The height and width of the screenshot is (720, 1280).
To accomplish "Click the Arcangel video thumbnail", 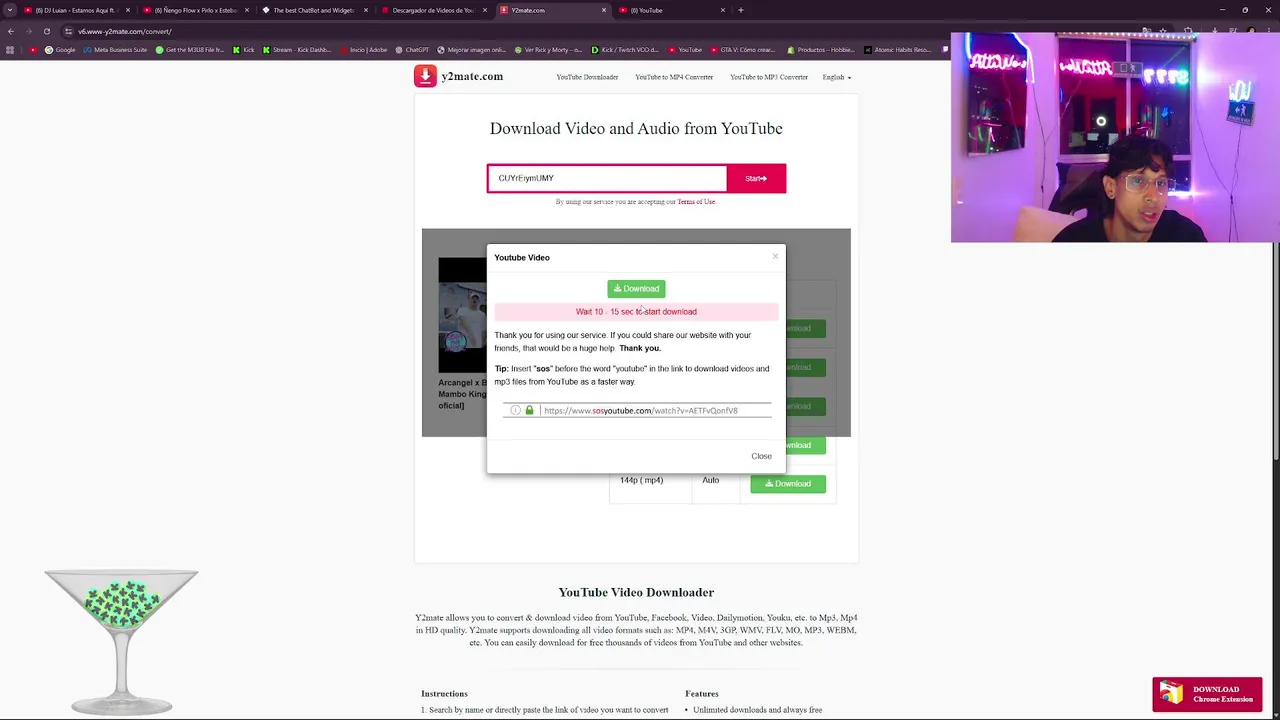I will [x=462, y=315].
